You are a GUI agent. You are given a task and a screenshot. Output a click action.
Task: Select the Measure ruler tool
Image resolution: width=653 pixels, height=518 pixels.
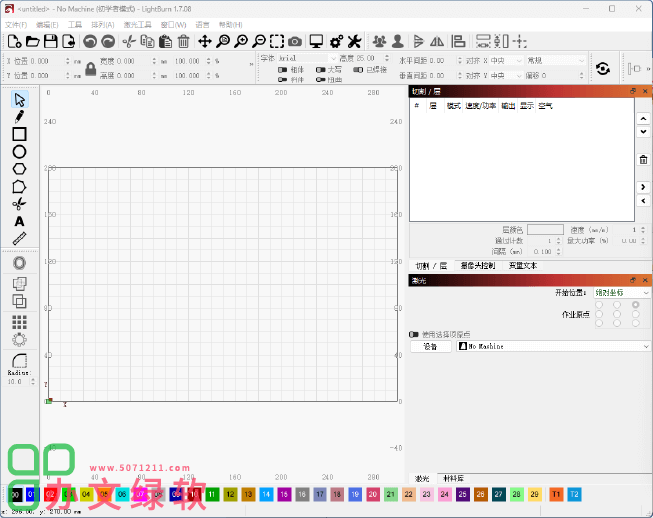tap(19, 239)
